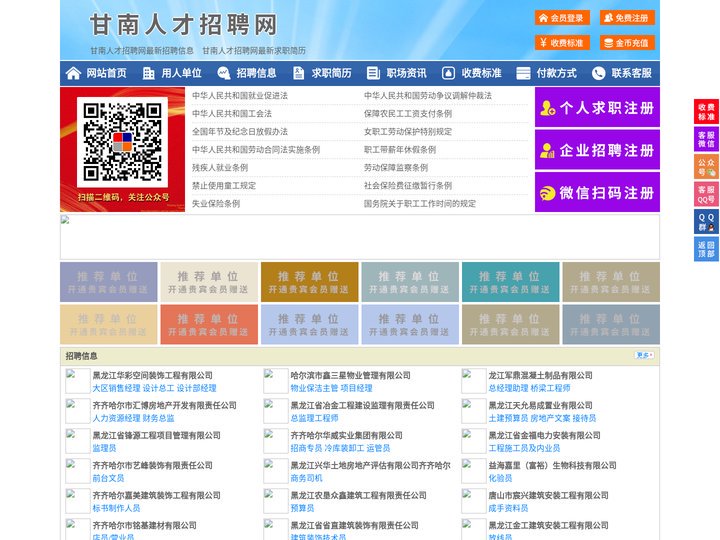Open 收费标准 orange button in header
This screenshot has width=720, height=540.
pos(562,43)
